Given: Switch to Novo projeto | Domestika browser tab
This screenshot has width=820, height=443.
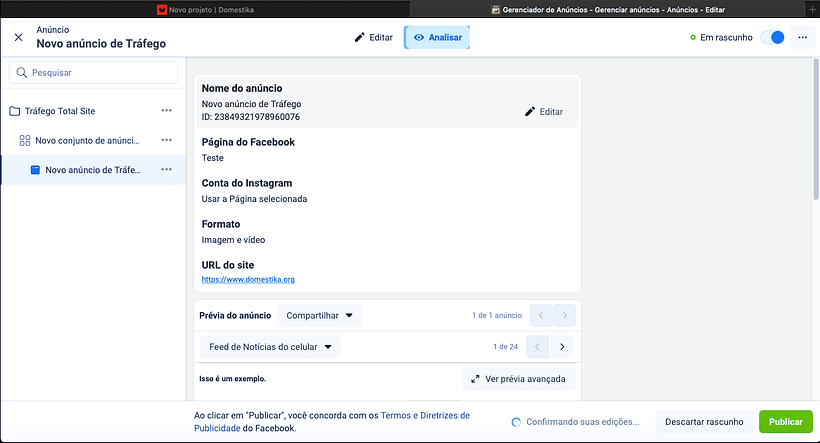Looking at the screenshot, I should pos(205,9).
